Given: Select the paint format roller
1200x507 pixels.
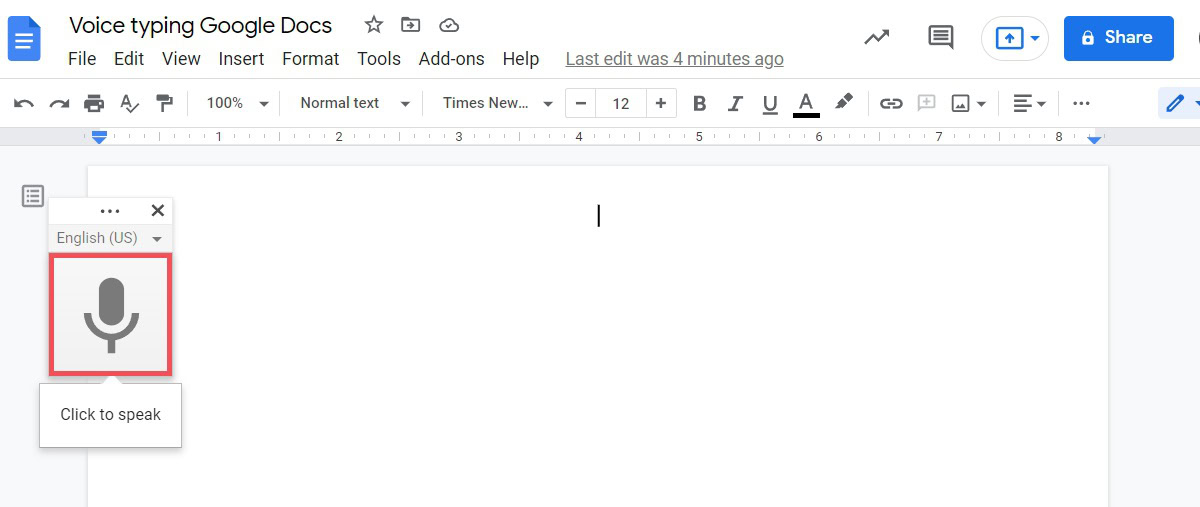Looking at the screenshot, I should point(164,103).
